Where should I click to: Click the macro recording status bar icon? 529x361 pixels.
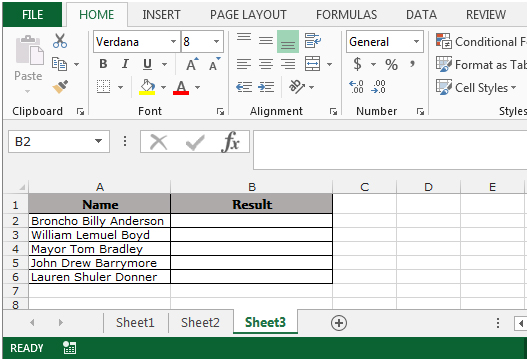point(69,348)
